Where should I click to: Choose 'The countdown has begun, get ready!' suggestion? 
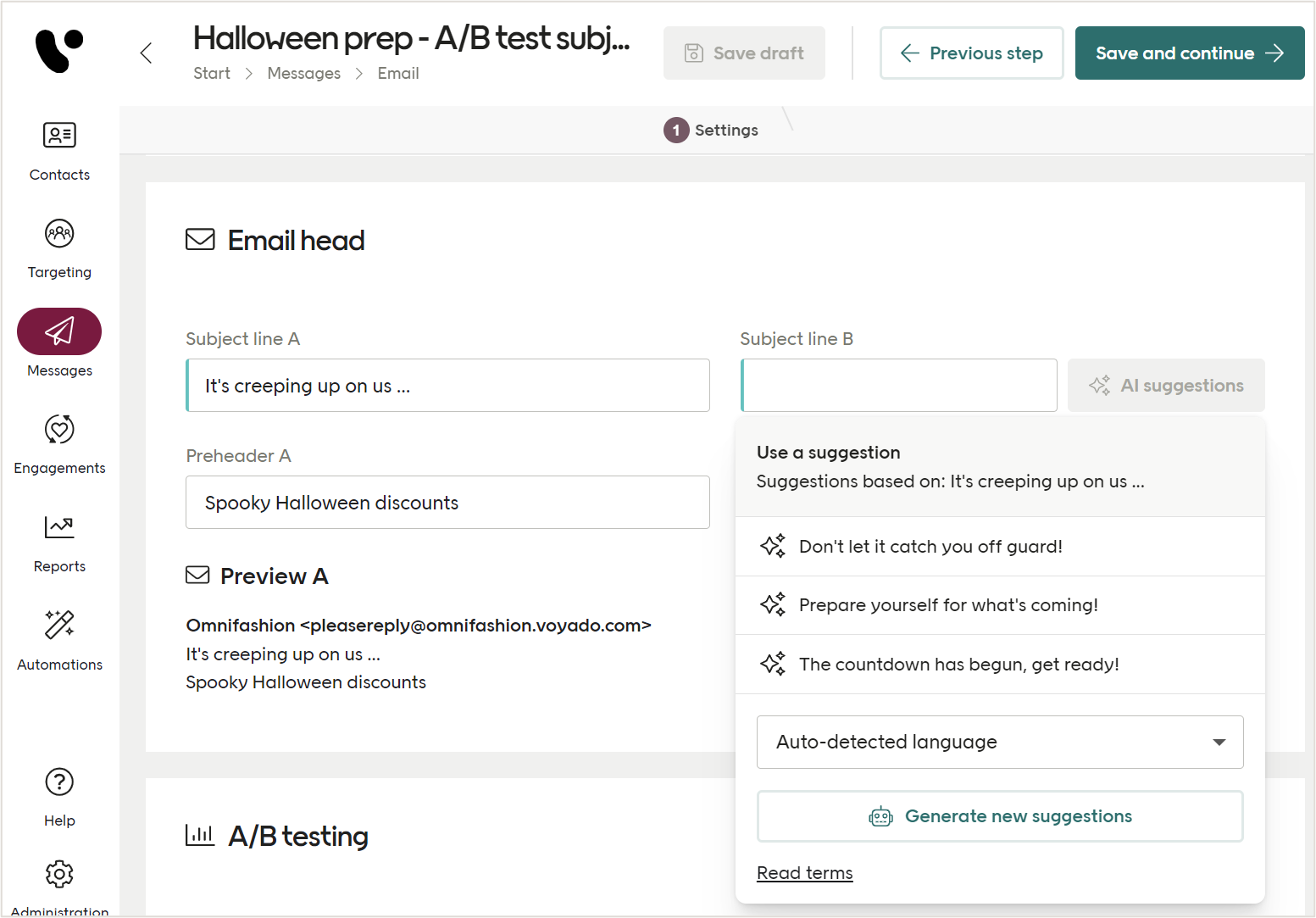(x=958, y=664)
